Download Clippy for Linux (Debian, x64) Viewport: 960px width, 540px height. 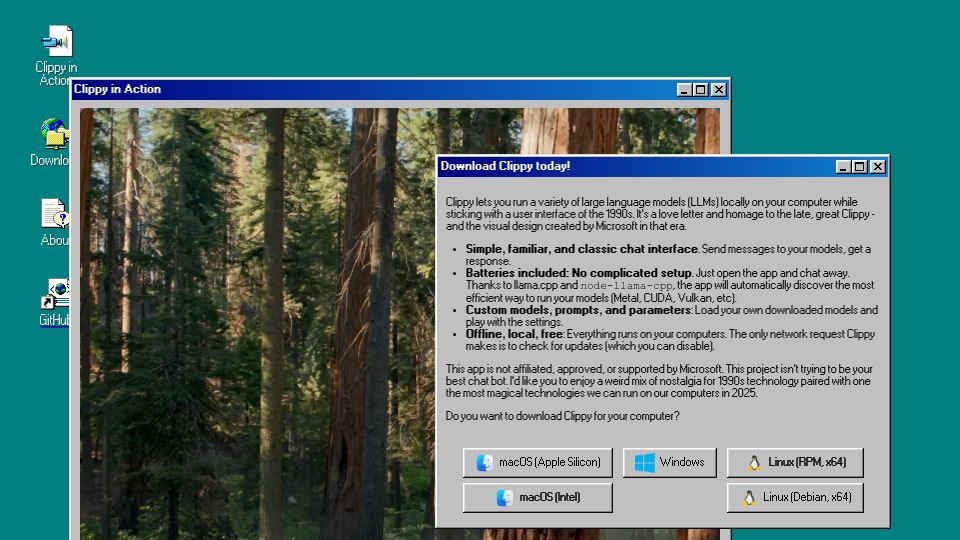click(x=795, y=497)
